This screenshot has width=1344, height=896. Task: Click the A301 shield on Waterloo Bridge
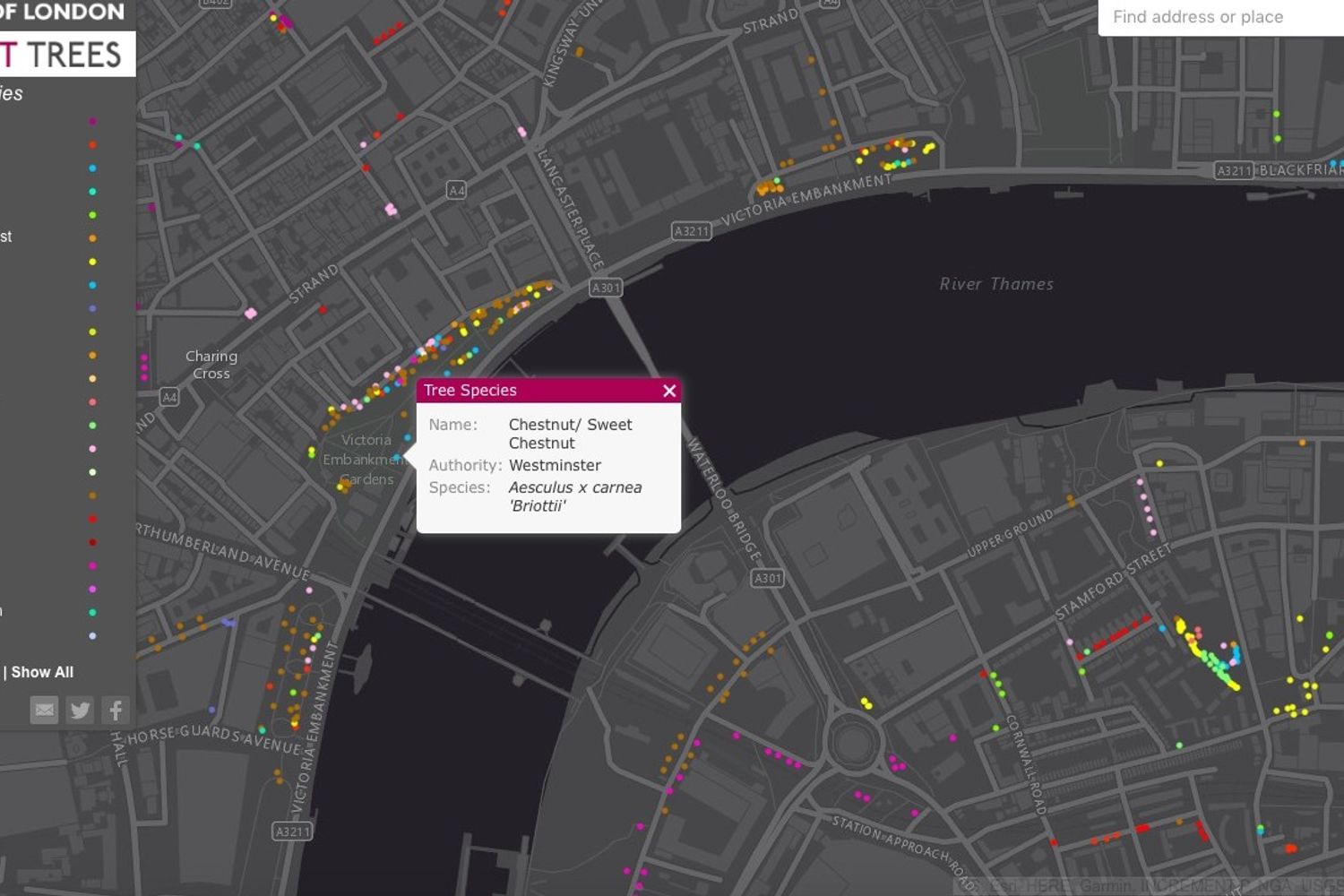click(767, 578)
